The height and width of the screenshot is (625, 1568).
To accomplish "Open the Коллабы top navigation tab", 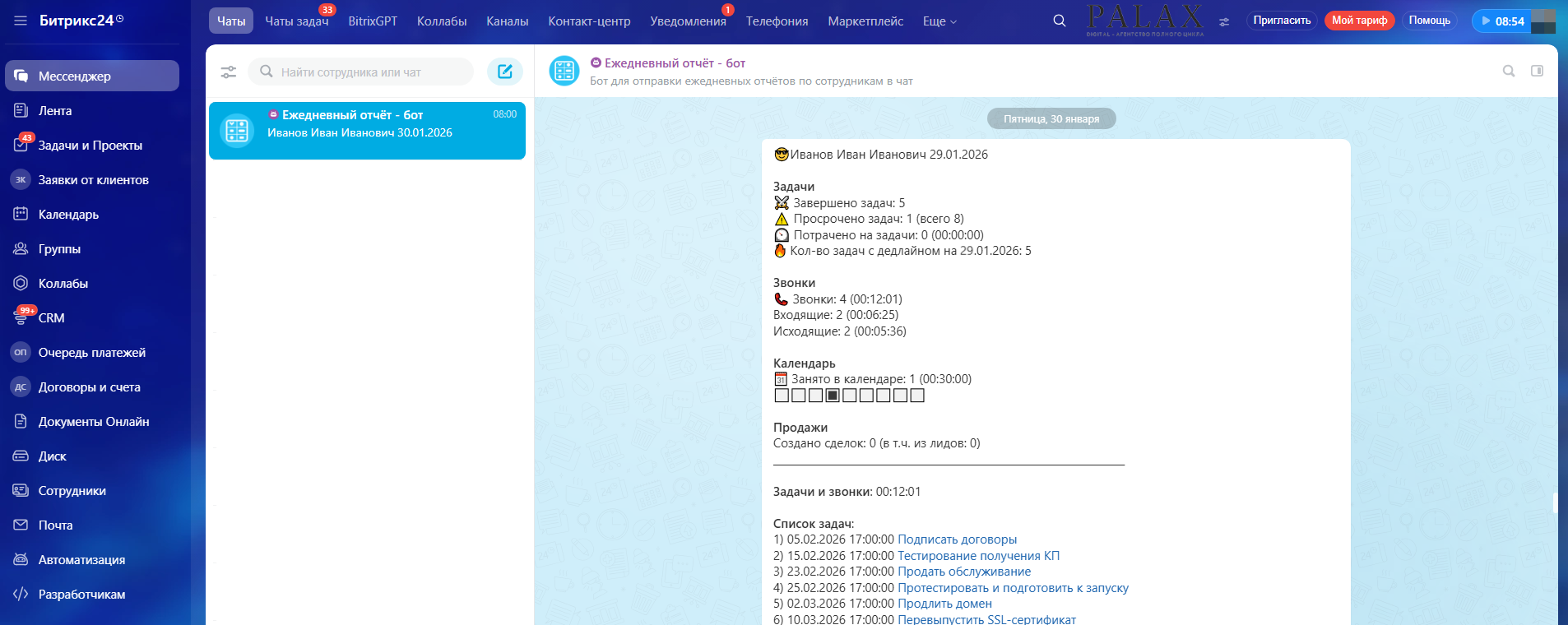I will 442,21.
